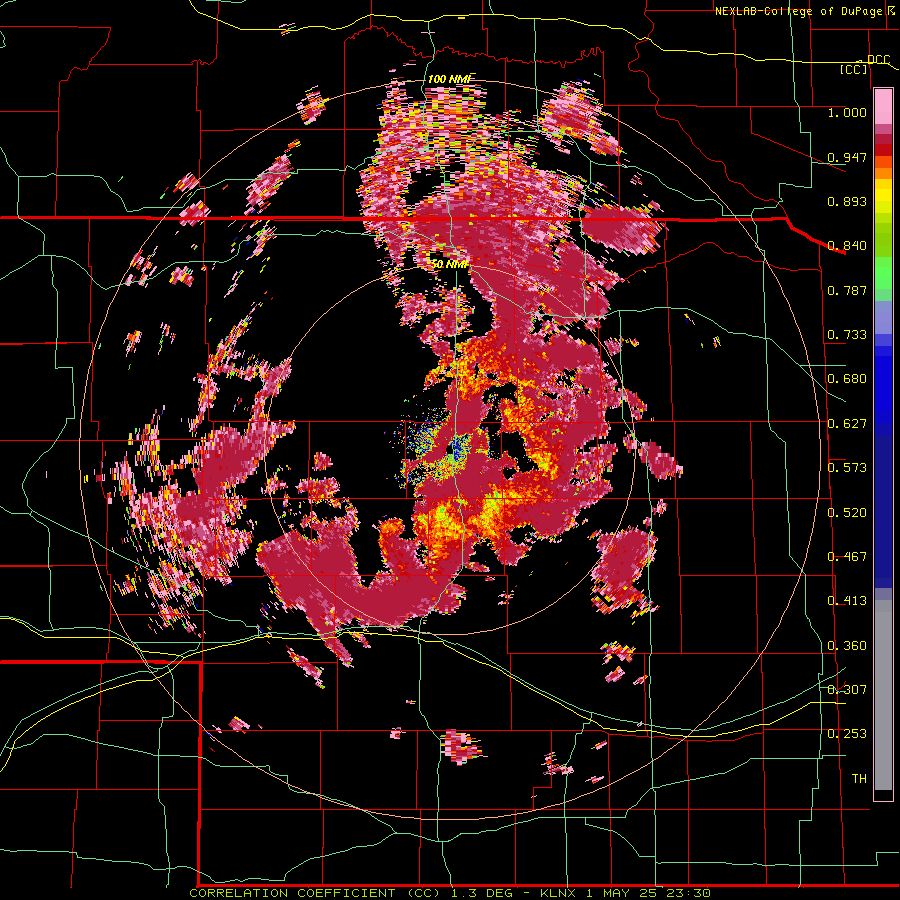Click the [CC] legend title

(x=854, y=69)
